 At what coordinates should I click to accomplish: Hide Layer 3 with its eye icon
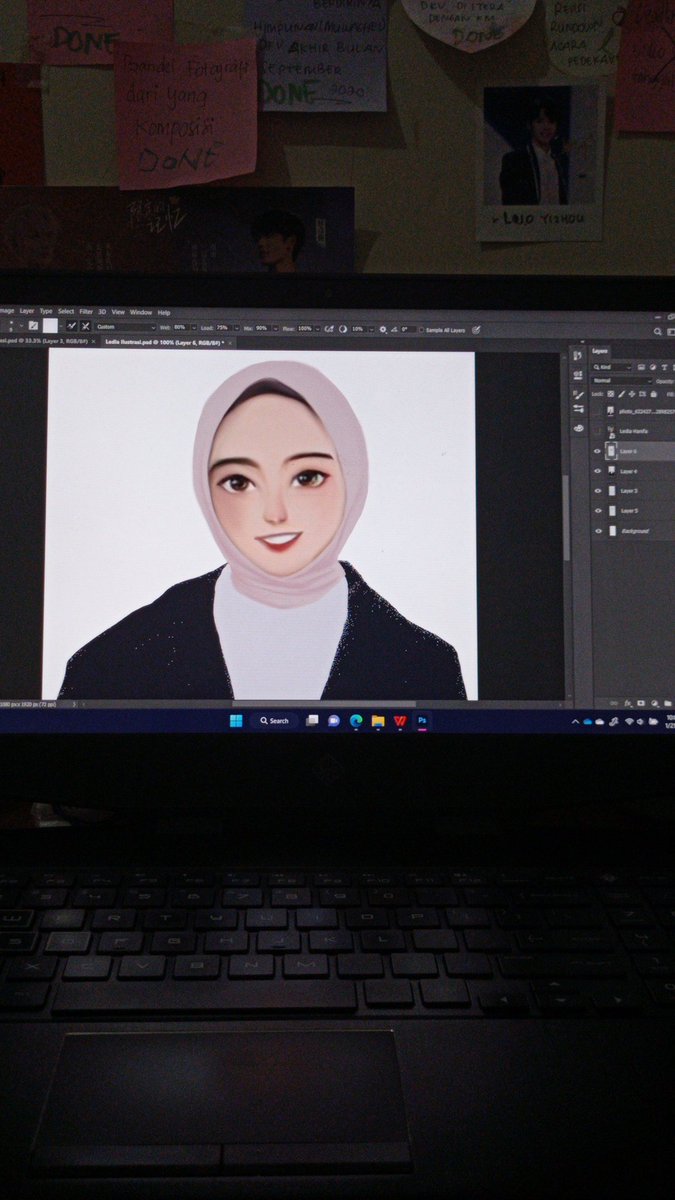click(x=597, y=491)
